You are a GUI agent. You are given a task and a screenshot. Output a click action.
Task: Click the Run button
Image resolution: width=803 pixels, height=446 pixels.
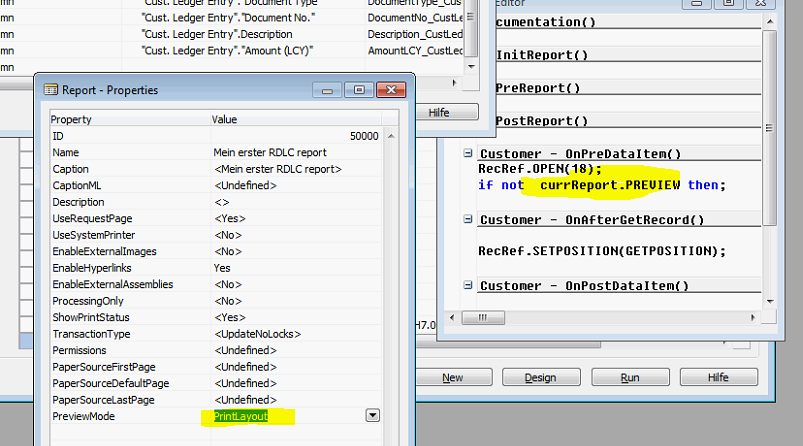(630, 378)
